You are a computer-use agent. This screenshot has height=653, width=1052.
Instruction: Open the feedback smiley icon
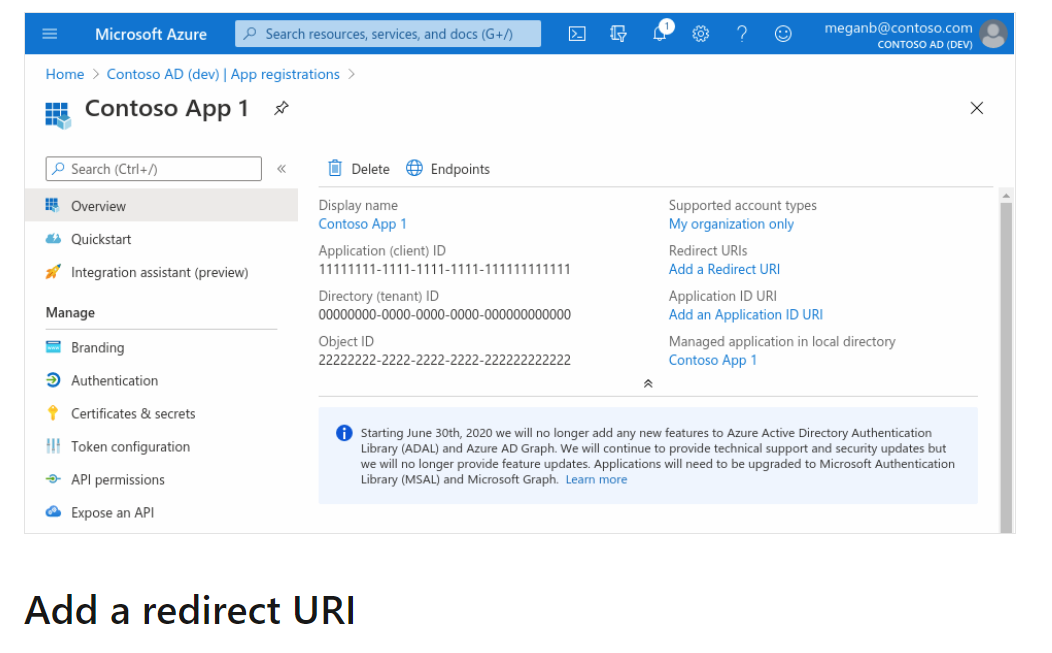[x=783, y=34]
